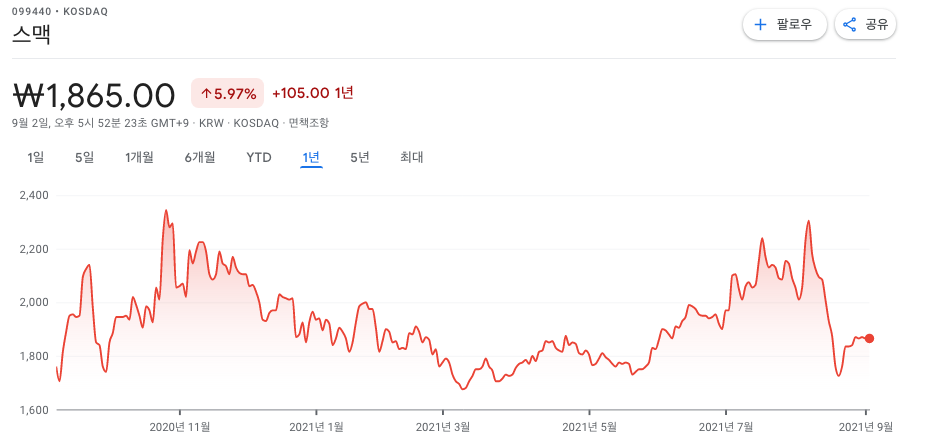Select the 1년 range tab

pyautogui.click(x=311, y=158)
